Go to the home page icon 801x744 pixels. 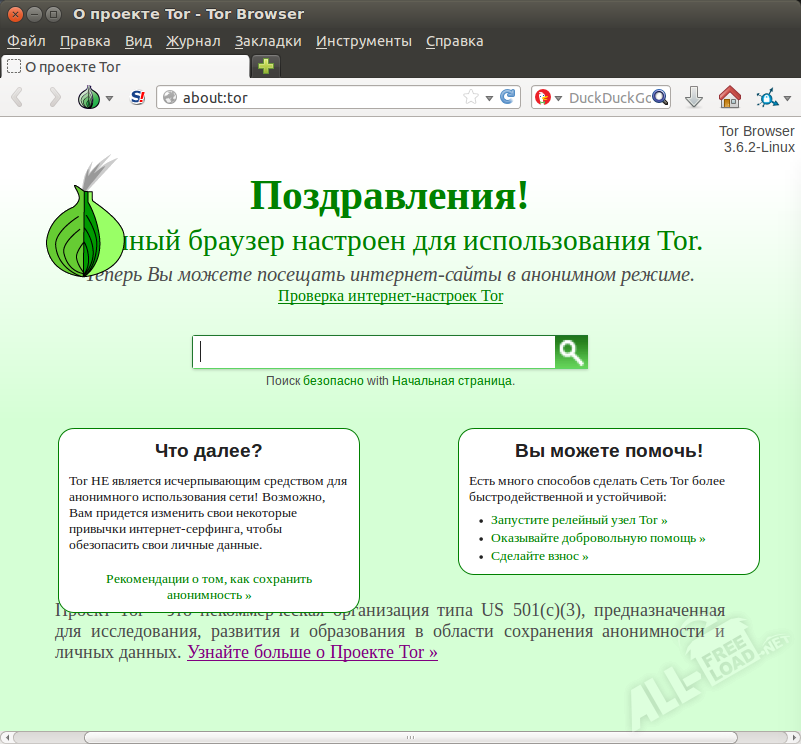pos(730,98)
